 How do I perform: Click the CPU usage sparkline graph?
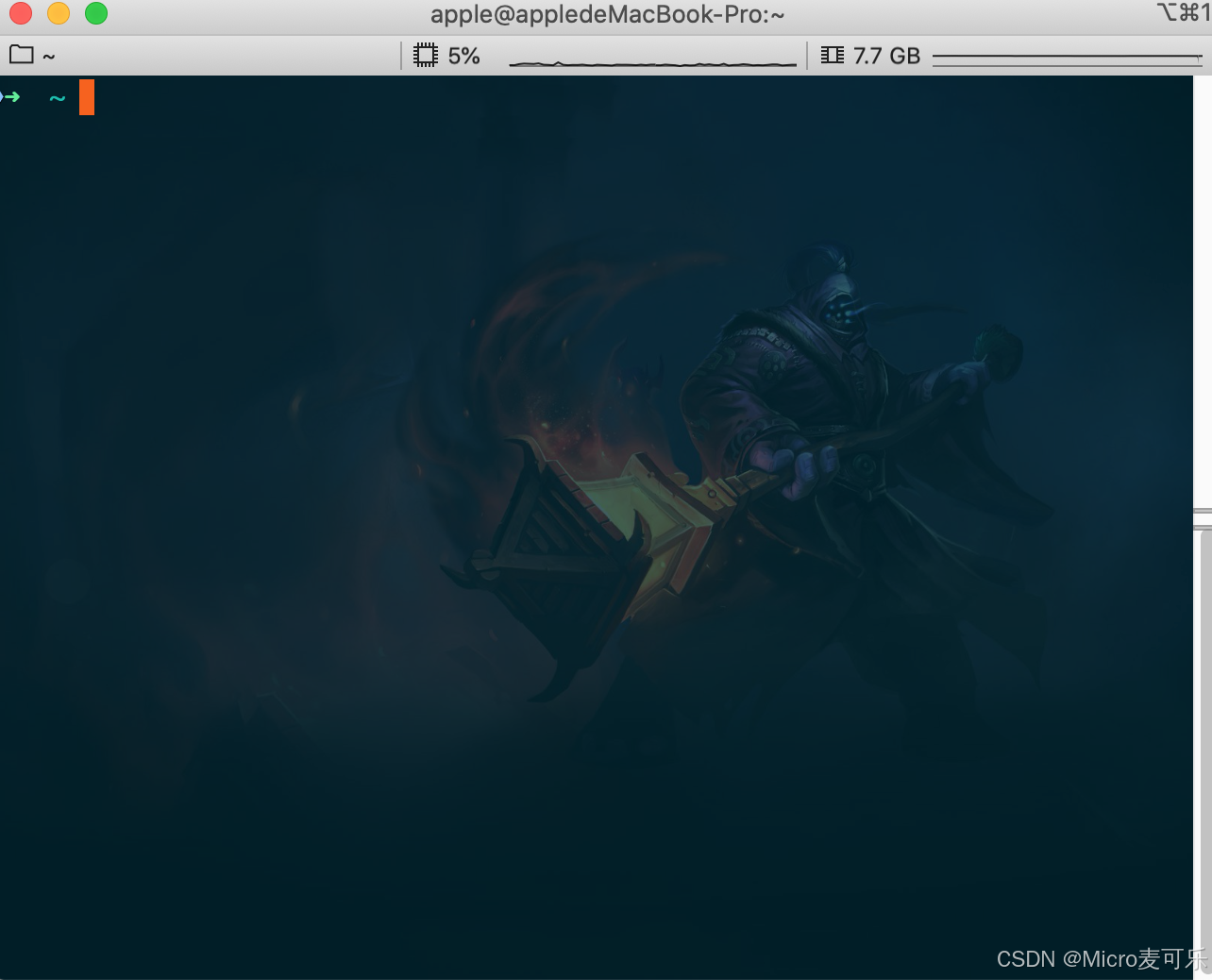(x=652, y=62)
